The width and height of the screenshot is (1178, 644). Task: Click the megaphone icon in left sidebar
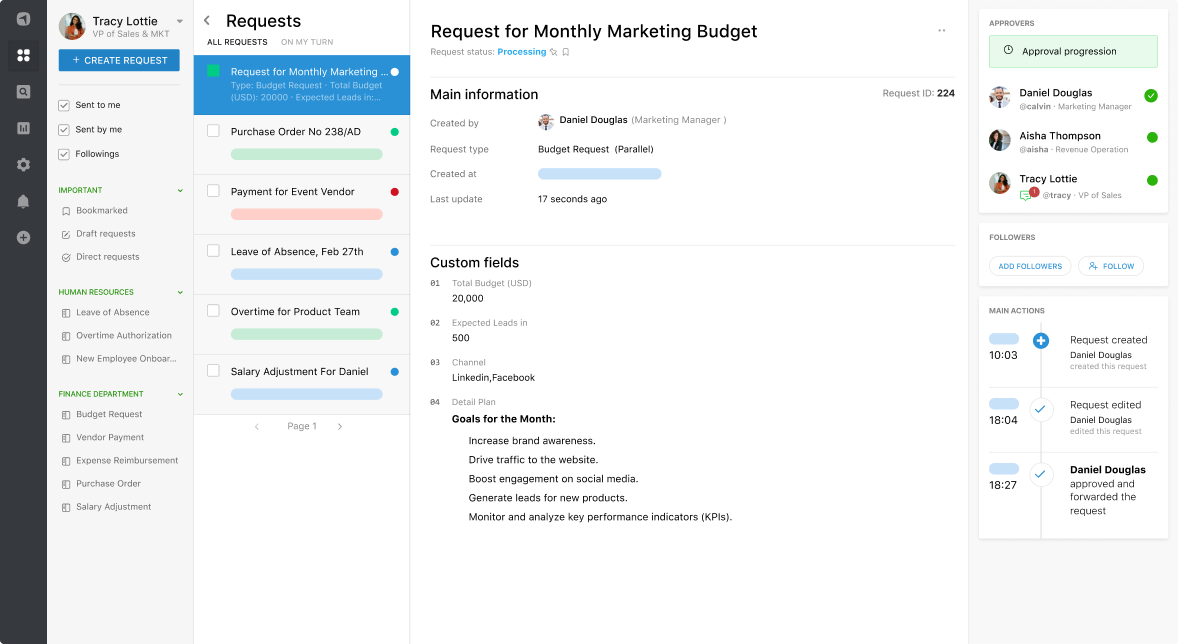click(23, 19)
